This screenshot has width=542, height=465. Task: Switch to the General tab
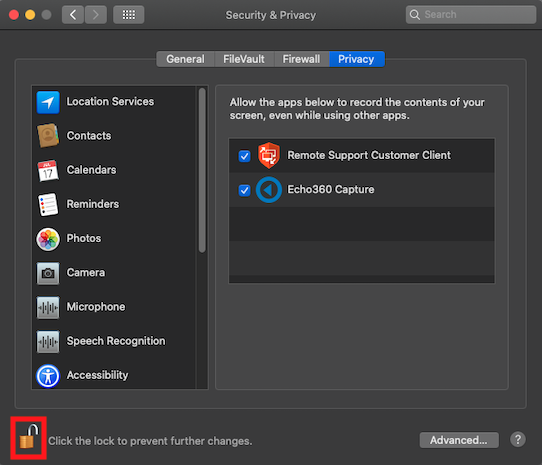185,59
